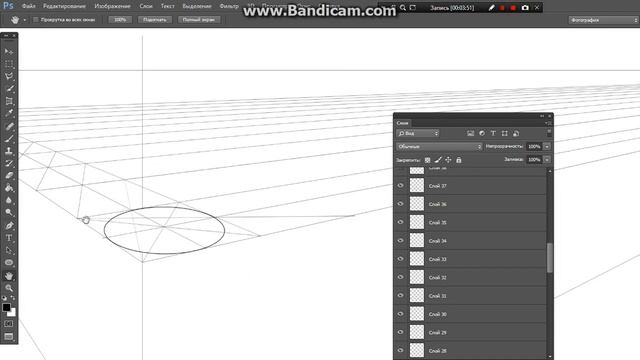Select the Lasso tool
The image size is (640, 360).
pyautogui.click(x=9, y=76)
